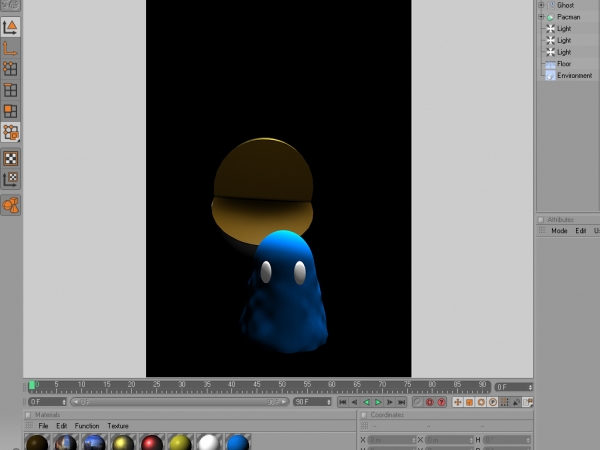The image size is (600, 450).
Task: Open the Materials Function menu
Action: [87, 426]
